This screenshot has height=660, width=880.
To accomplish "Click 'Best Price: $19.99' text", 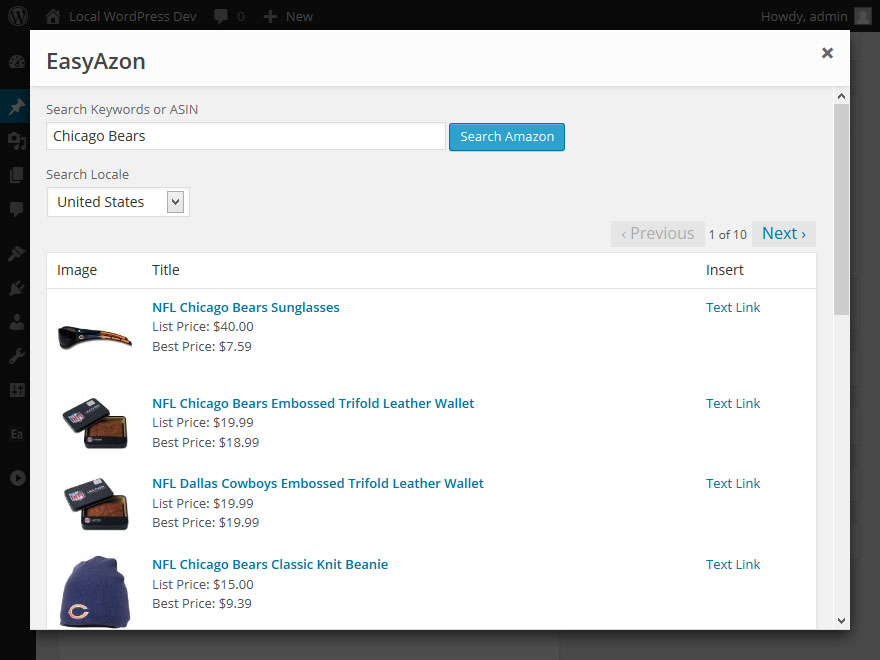I will click(205, 523).
